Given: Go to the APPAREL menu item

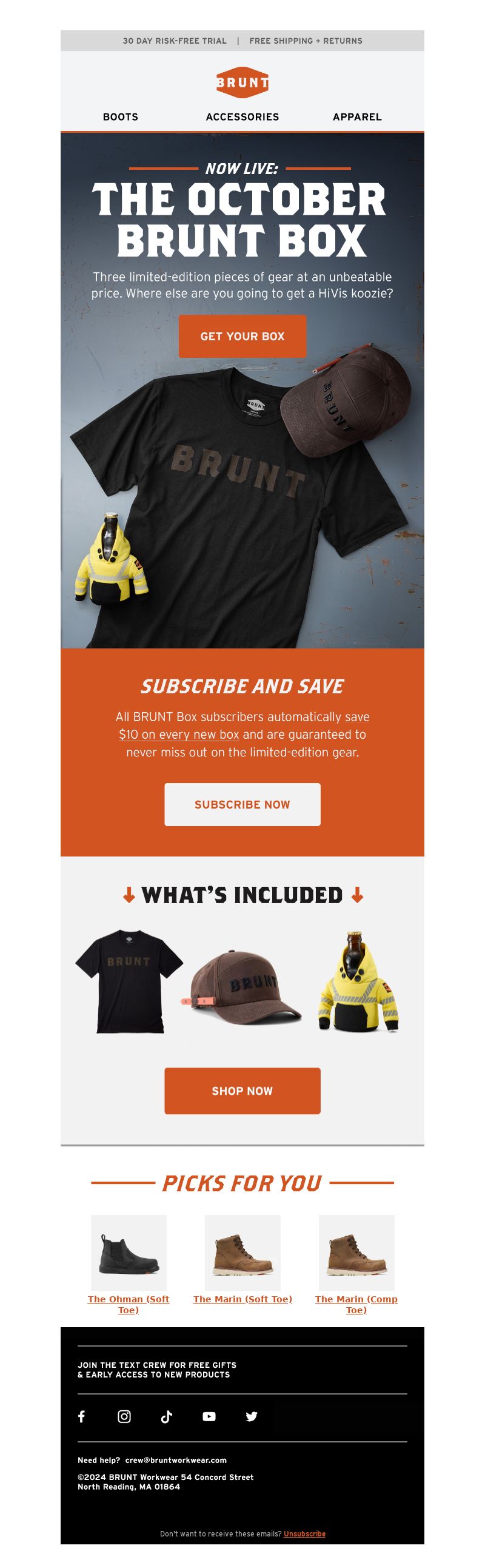Looking at the screenshot, I should coord(357,117).
